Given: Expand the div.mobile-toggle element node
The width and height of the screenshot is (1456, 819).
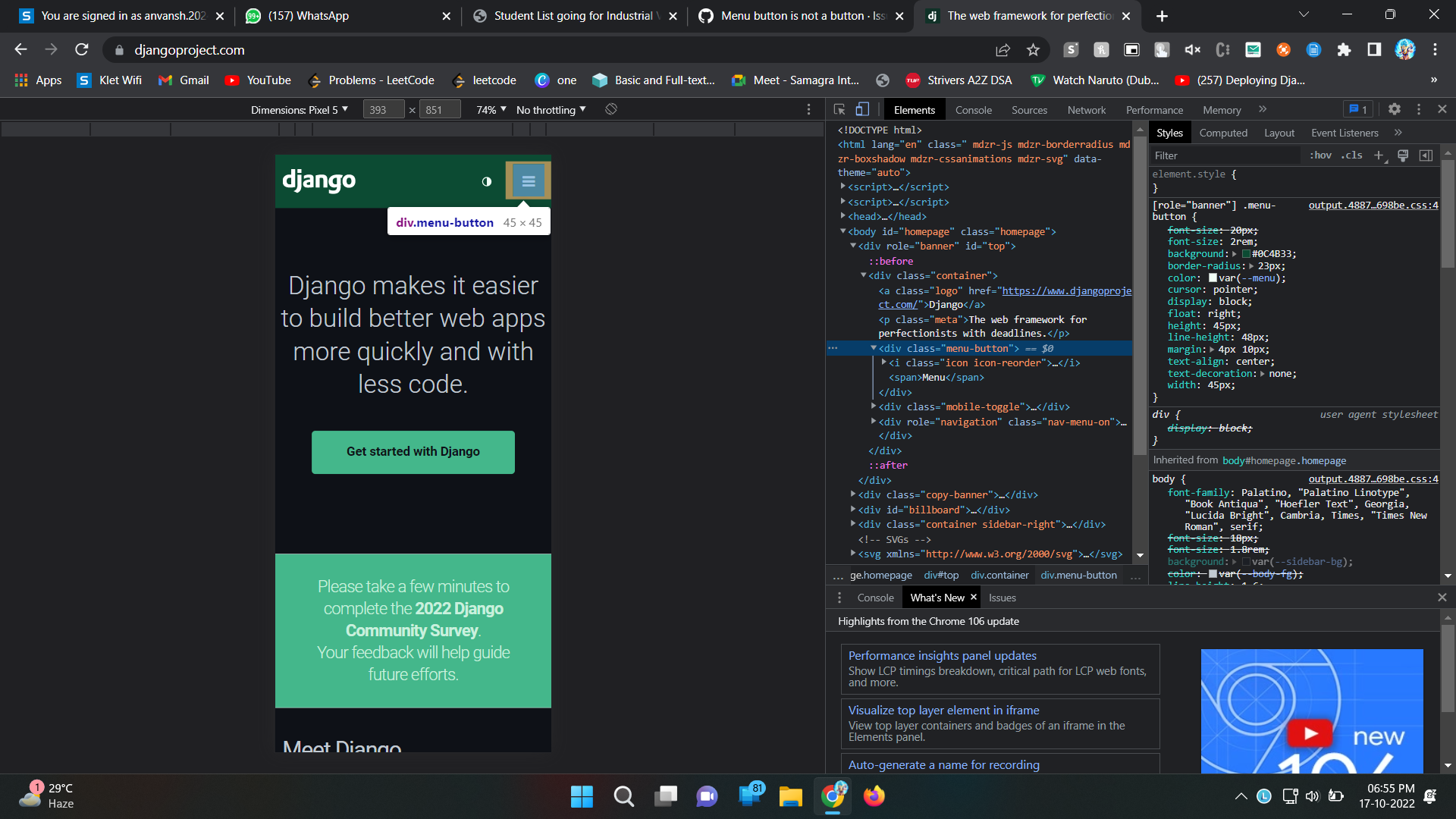Looking at the screenshot, I should point(874,406).
